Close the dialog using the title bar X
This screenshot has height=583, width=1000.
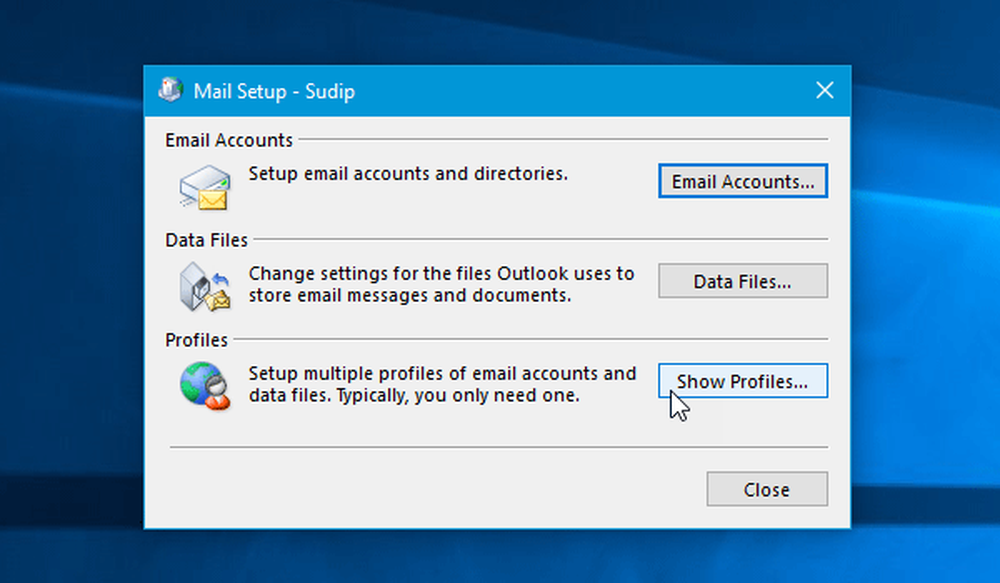[824, 91]
